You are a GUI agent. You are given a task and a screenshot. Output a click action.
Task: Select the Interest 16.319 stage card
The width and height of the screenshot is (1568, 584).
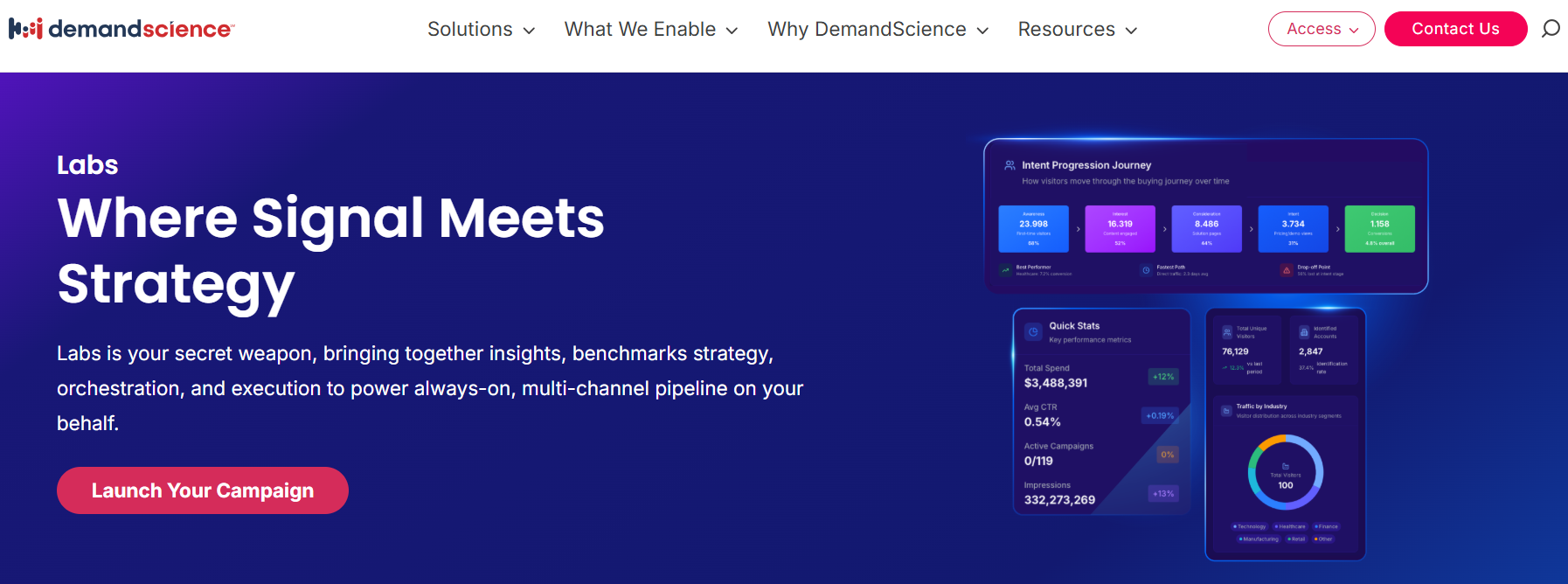tap(1120, 229)
